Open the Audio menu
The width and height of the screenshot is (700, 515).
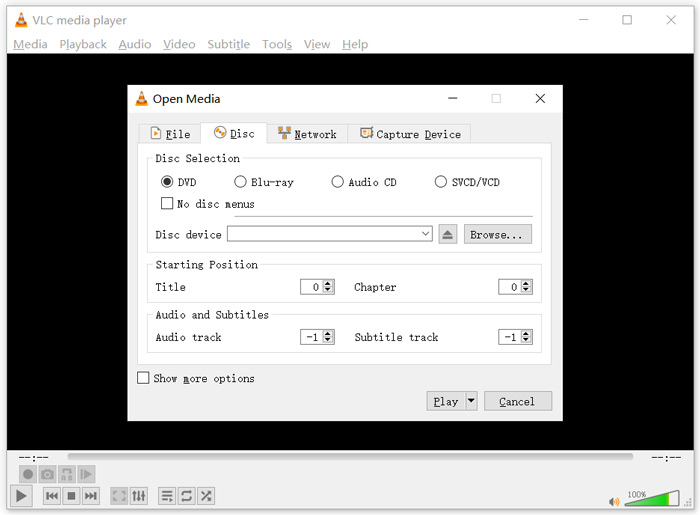click(x=135, y=44)
